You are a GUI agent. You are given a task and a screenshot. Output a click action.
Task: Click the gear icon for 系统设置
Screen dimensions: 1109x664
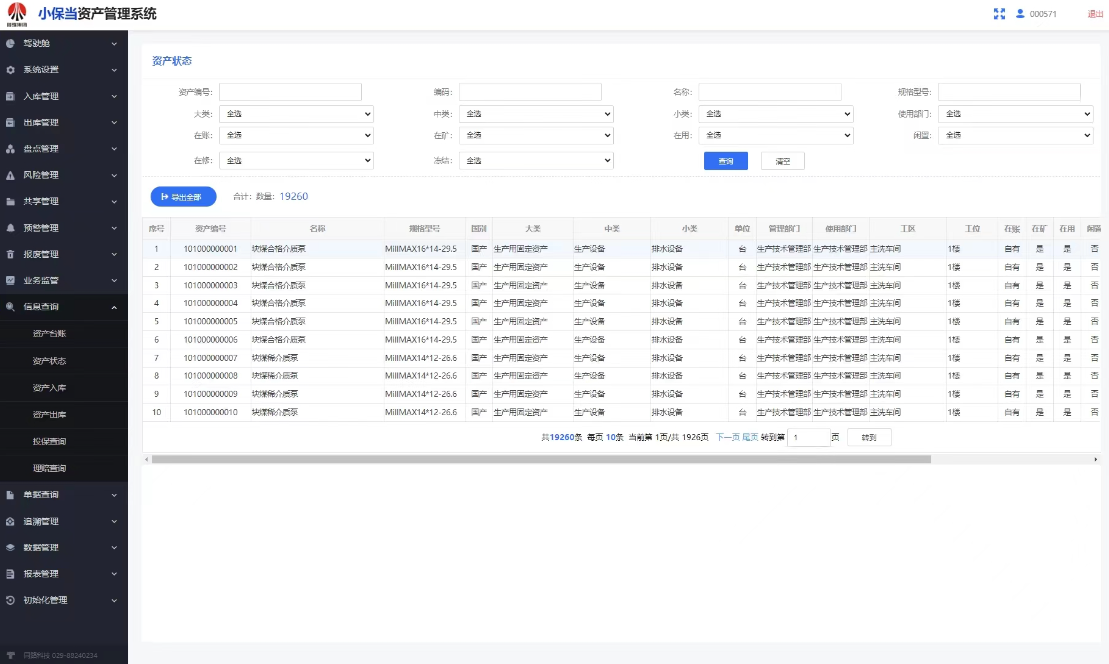(x=10, y=70)
